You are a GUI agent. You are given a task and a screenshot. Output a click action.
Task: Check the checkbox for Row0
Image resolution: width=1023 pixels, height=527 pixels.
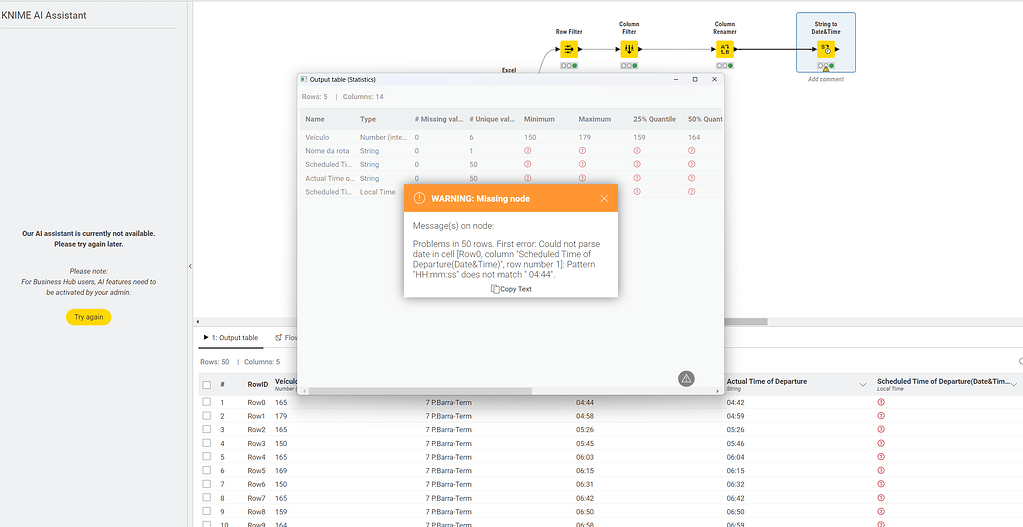(x=207, y=402)
